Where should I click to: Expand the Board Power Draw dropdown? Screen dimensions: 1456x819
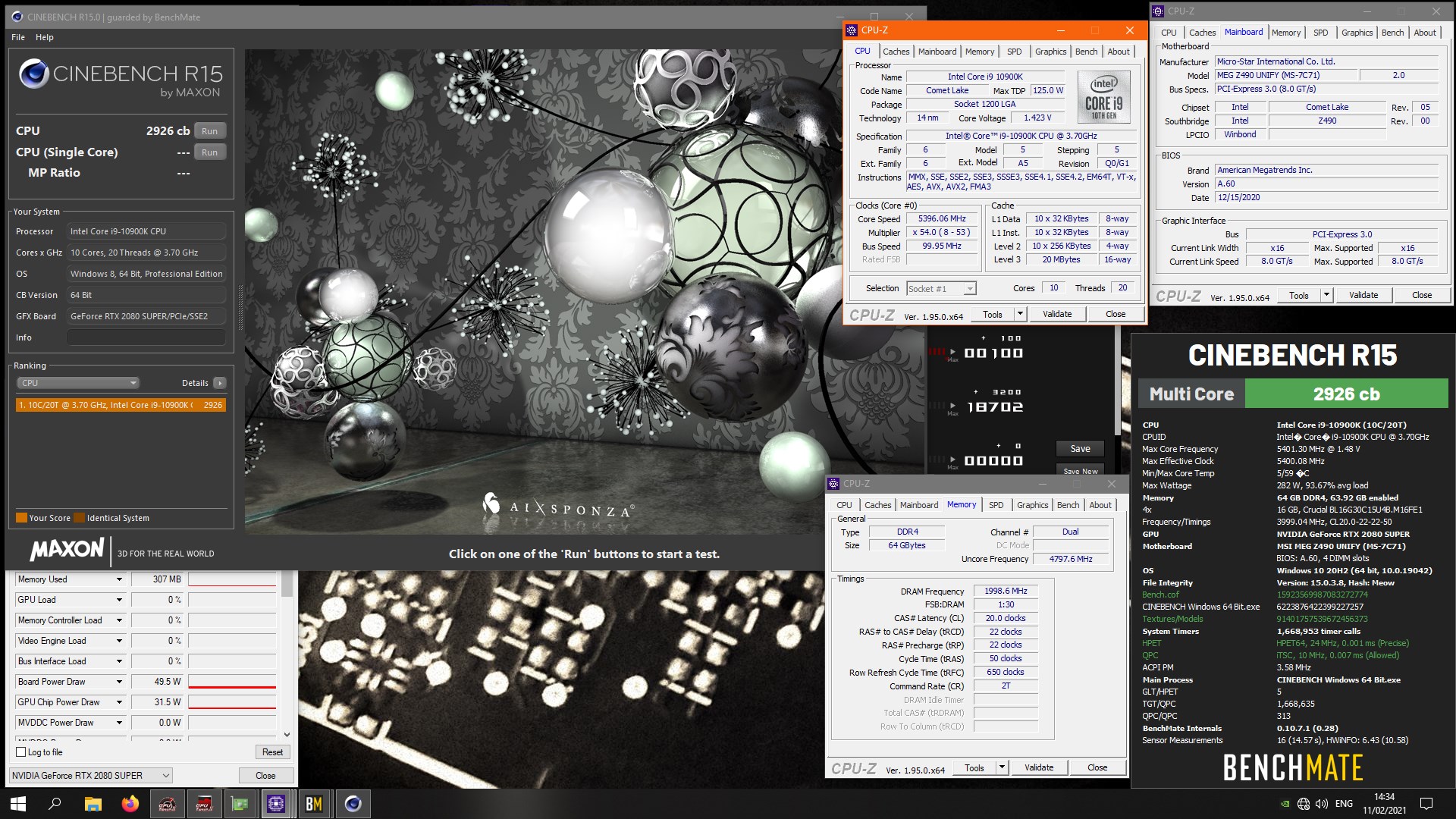coord(119,682)
